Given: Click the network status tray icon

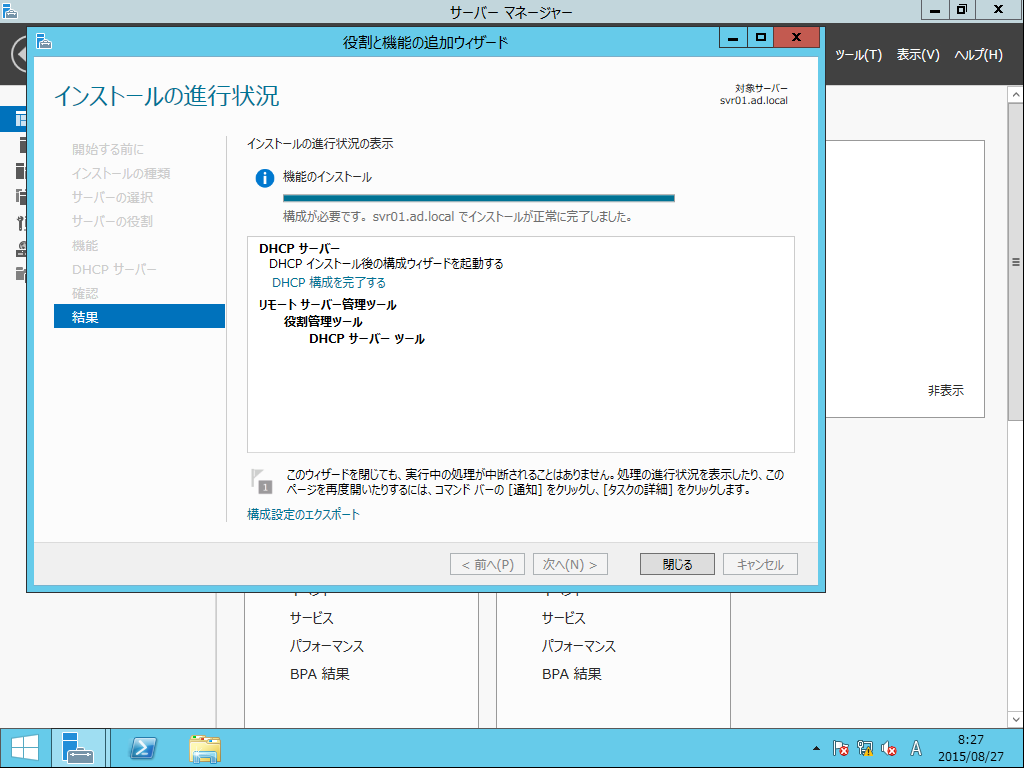Looking at the screenshot, I should [865, 748].
